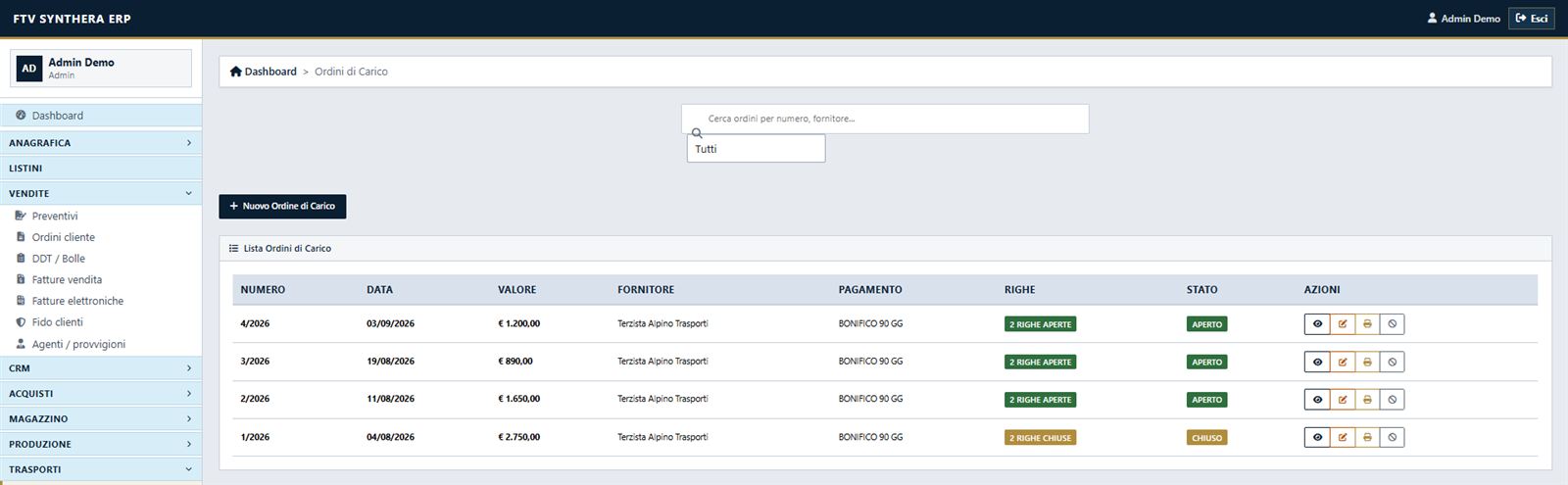The width and height of the screenshot is (1568, 485).
Task: Collapse the VENDITE section
Action: (101, 194)
